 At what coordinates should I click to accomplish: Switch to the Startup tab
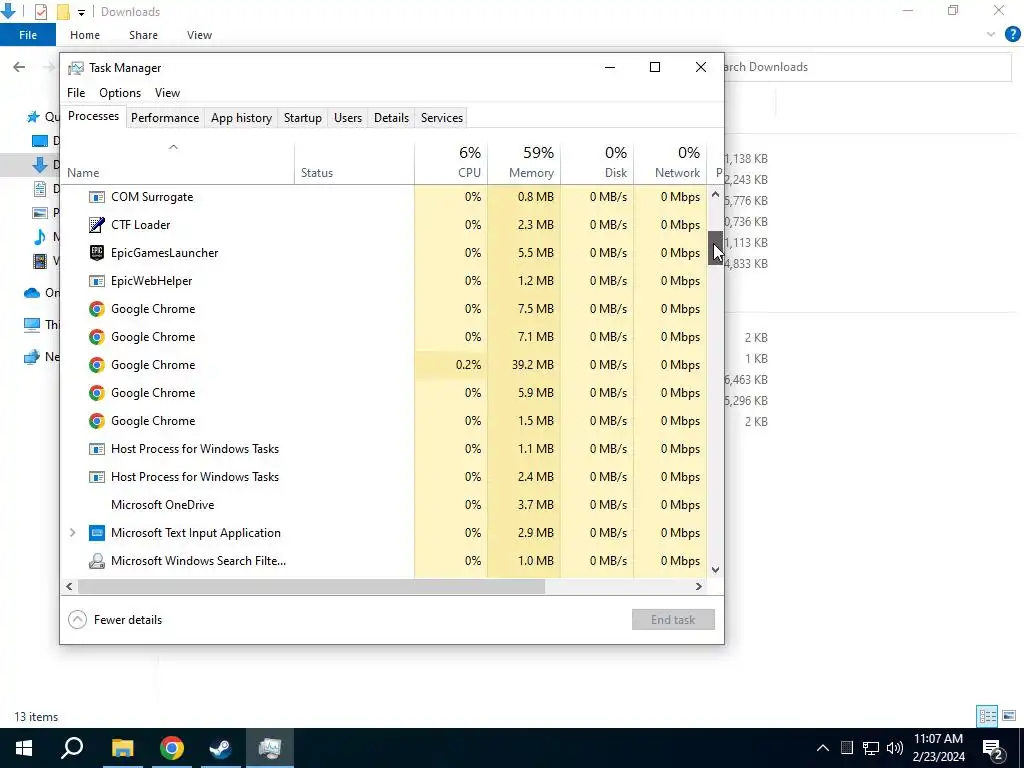coord(302,118)
